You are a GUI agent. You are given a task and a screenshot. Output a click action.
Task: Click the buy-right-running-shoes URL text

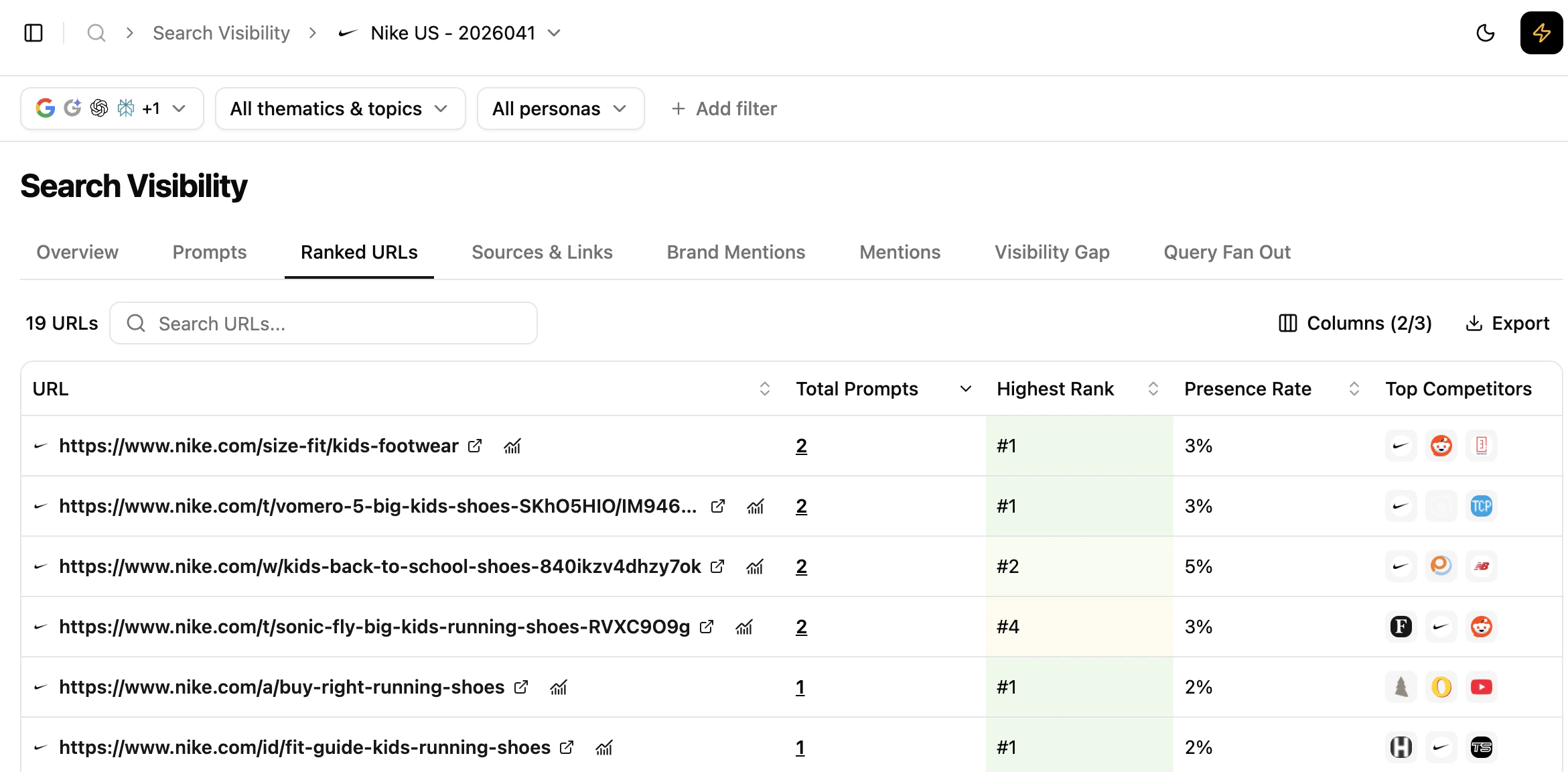click(x=282, y=687)
